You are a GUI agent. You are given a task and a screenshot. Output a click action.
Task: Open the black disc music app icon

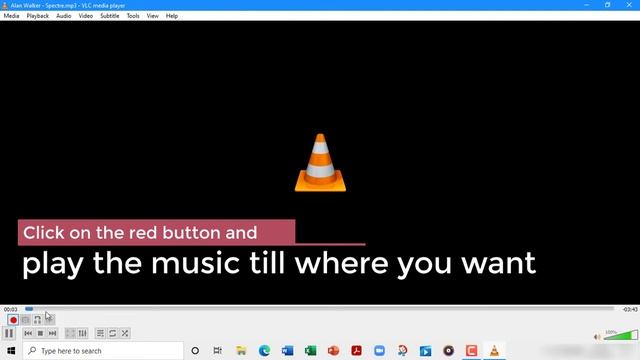click(x=449, y=351)
